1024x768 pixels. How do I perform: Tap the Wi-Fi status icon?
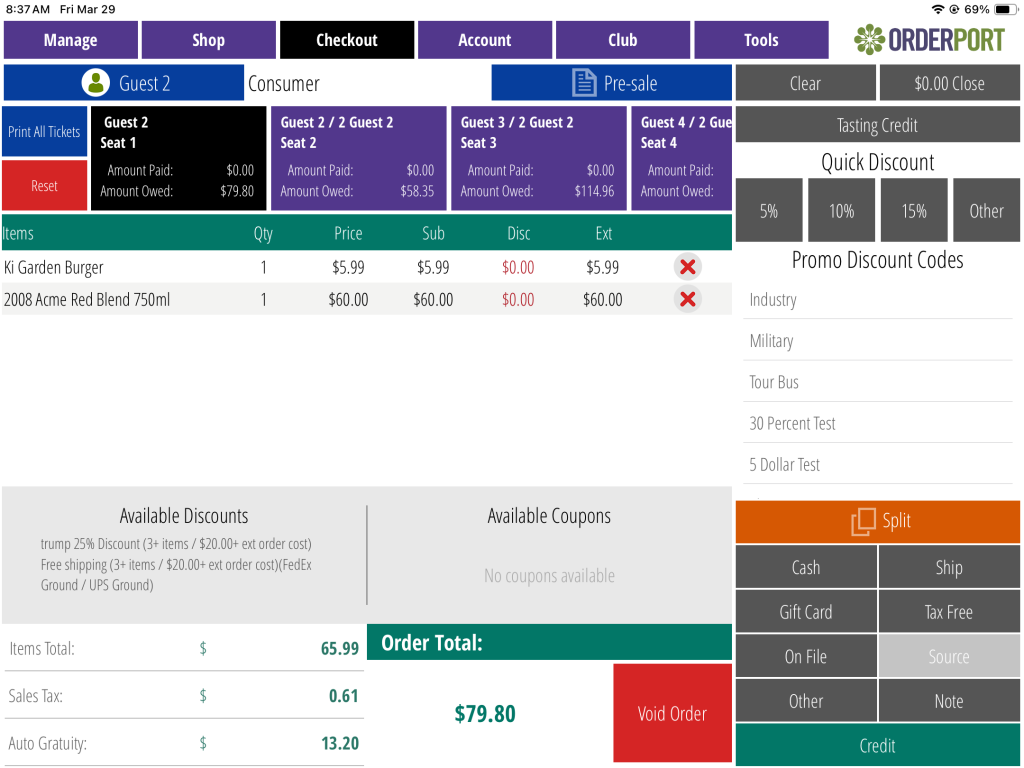click(x=937, y=9)
